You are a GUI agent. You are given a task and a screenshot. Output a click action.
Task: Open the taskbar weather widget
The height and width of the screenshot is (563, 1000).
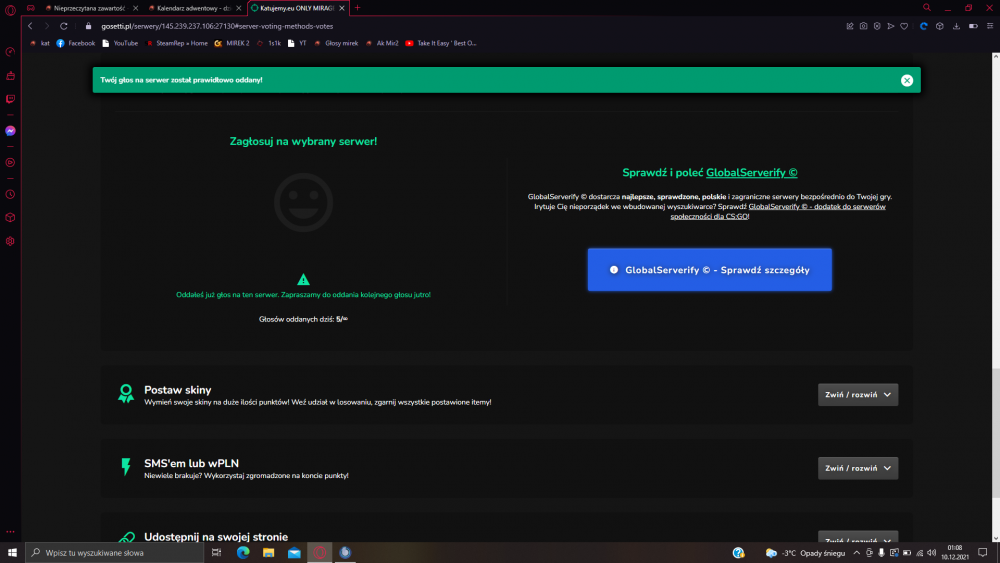click(805, 553)
